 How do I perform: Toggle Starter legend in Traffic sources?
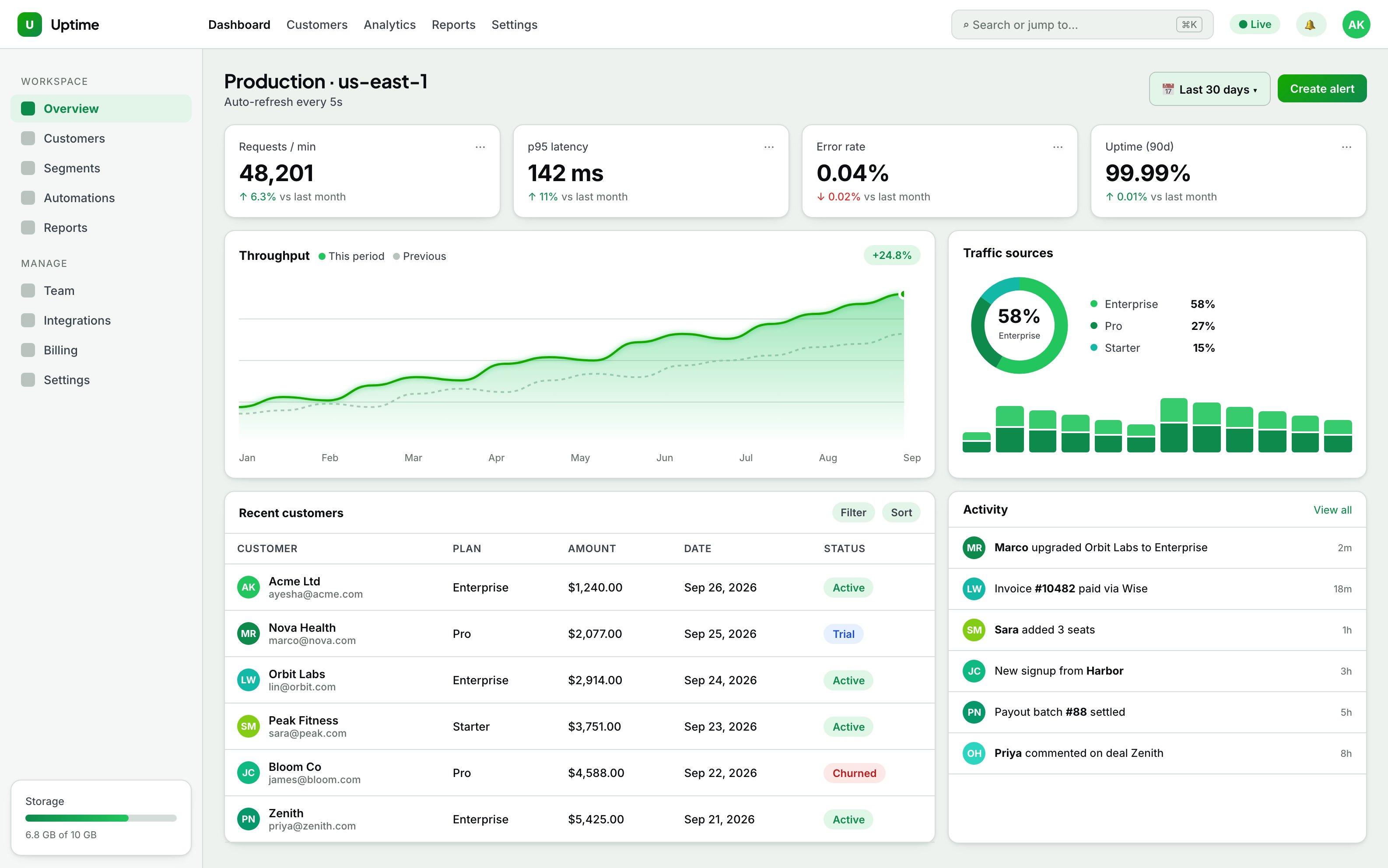1153,348
